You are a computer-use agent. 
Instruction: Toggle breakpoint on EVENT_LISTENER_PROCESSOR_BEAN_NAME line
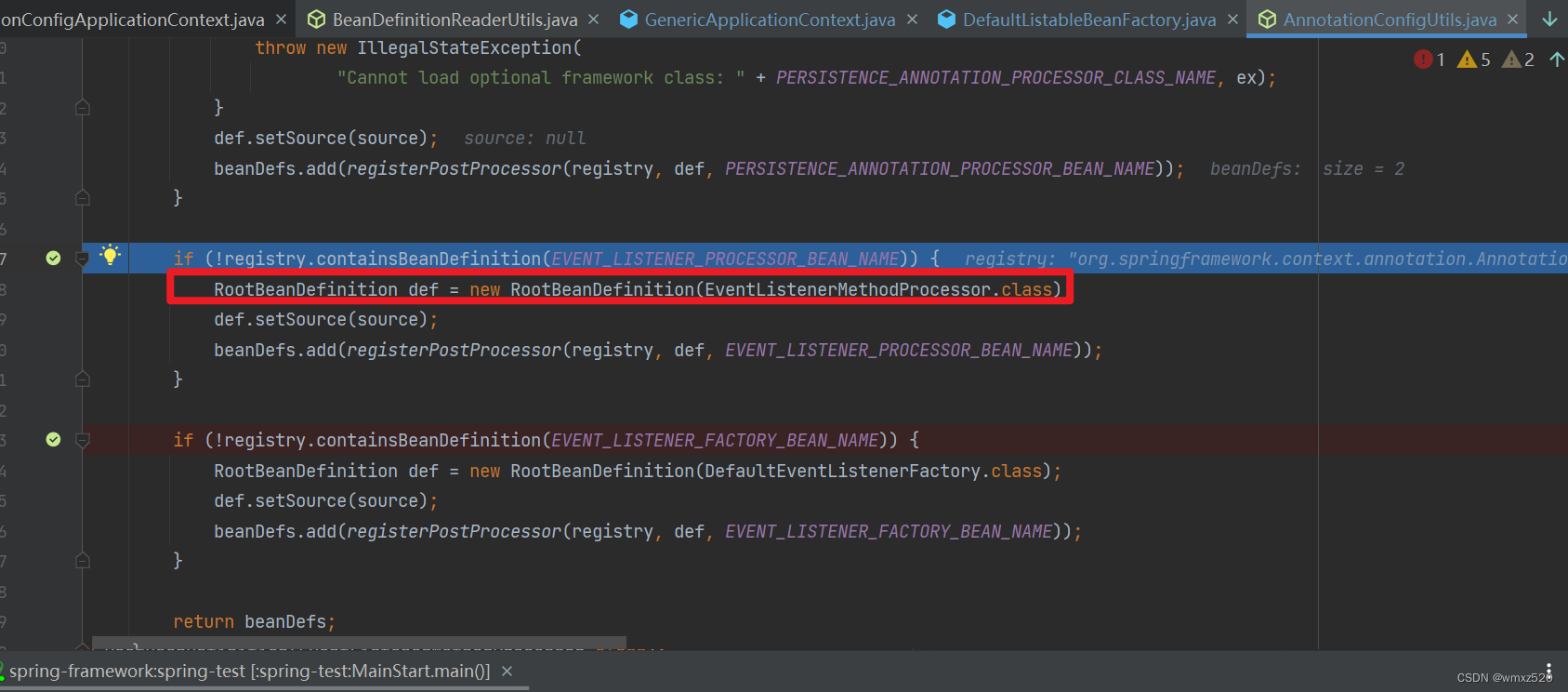[x=53, y=259]
